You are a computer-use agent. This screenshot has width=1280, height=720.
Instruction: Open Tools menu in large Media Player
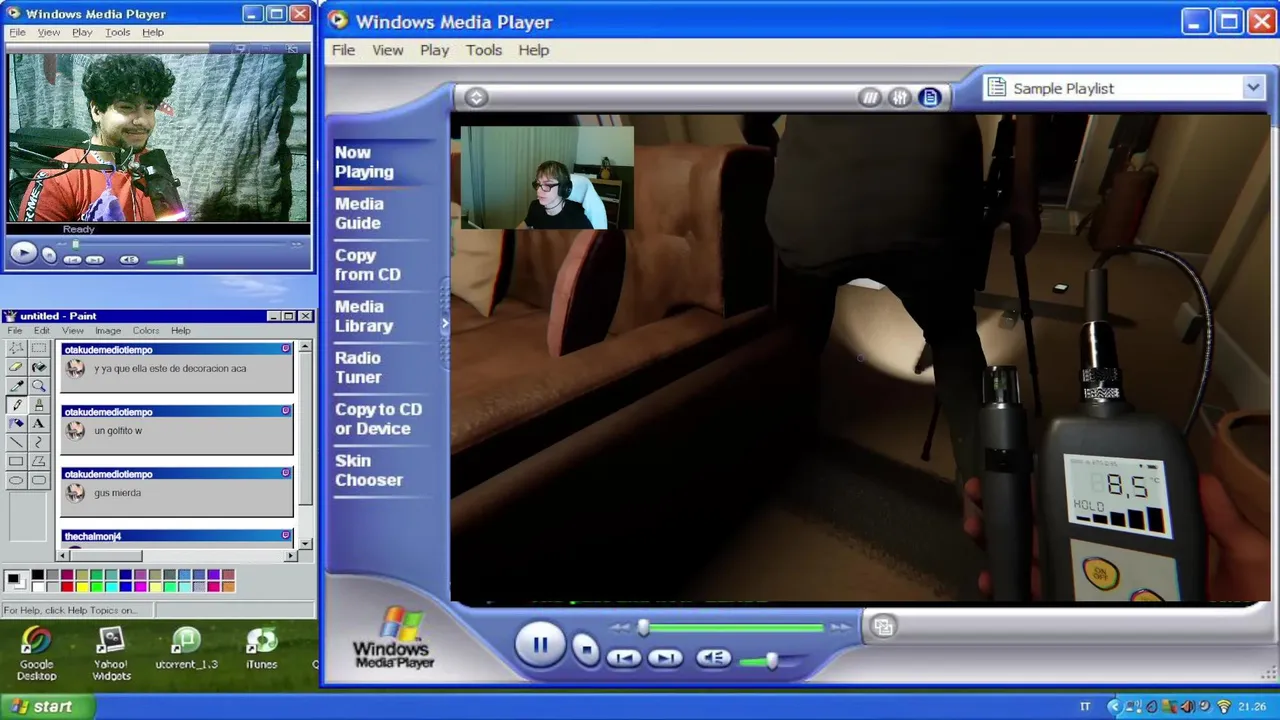[x=484, y=50]
